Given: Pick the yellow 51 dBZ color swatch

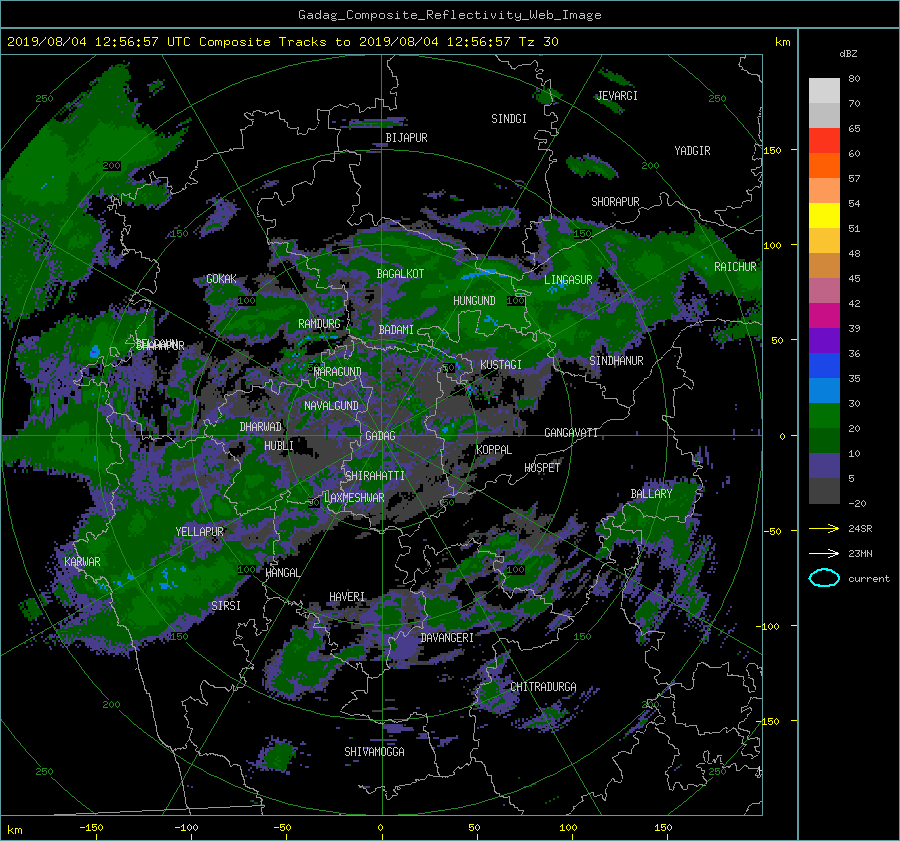Looking at the screenshot, I should [x=824, y=215].
